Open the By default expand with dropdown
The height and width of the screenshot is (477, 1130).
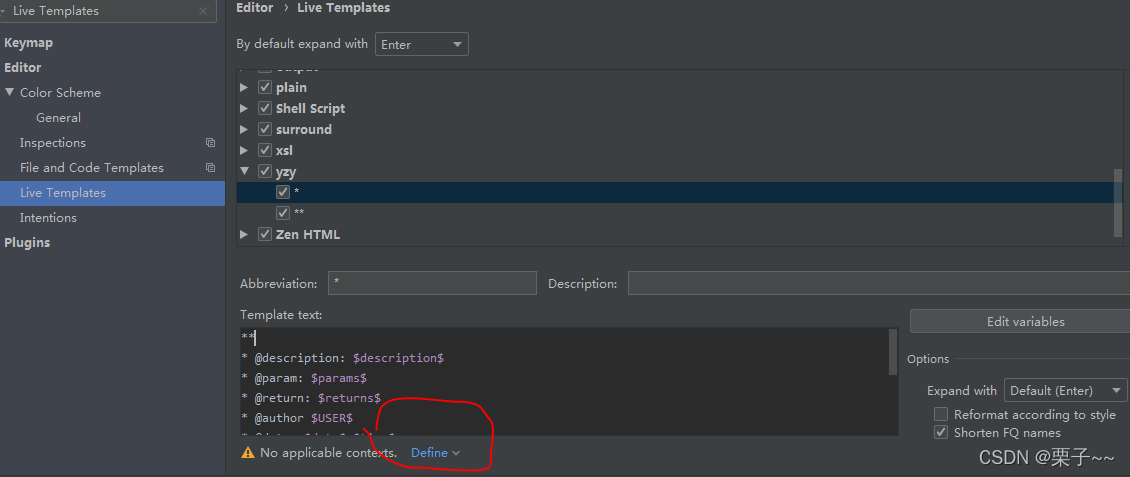coord(422,44)
